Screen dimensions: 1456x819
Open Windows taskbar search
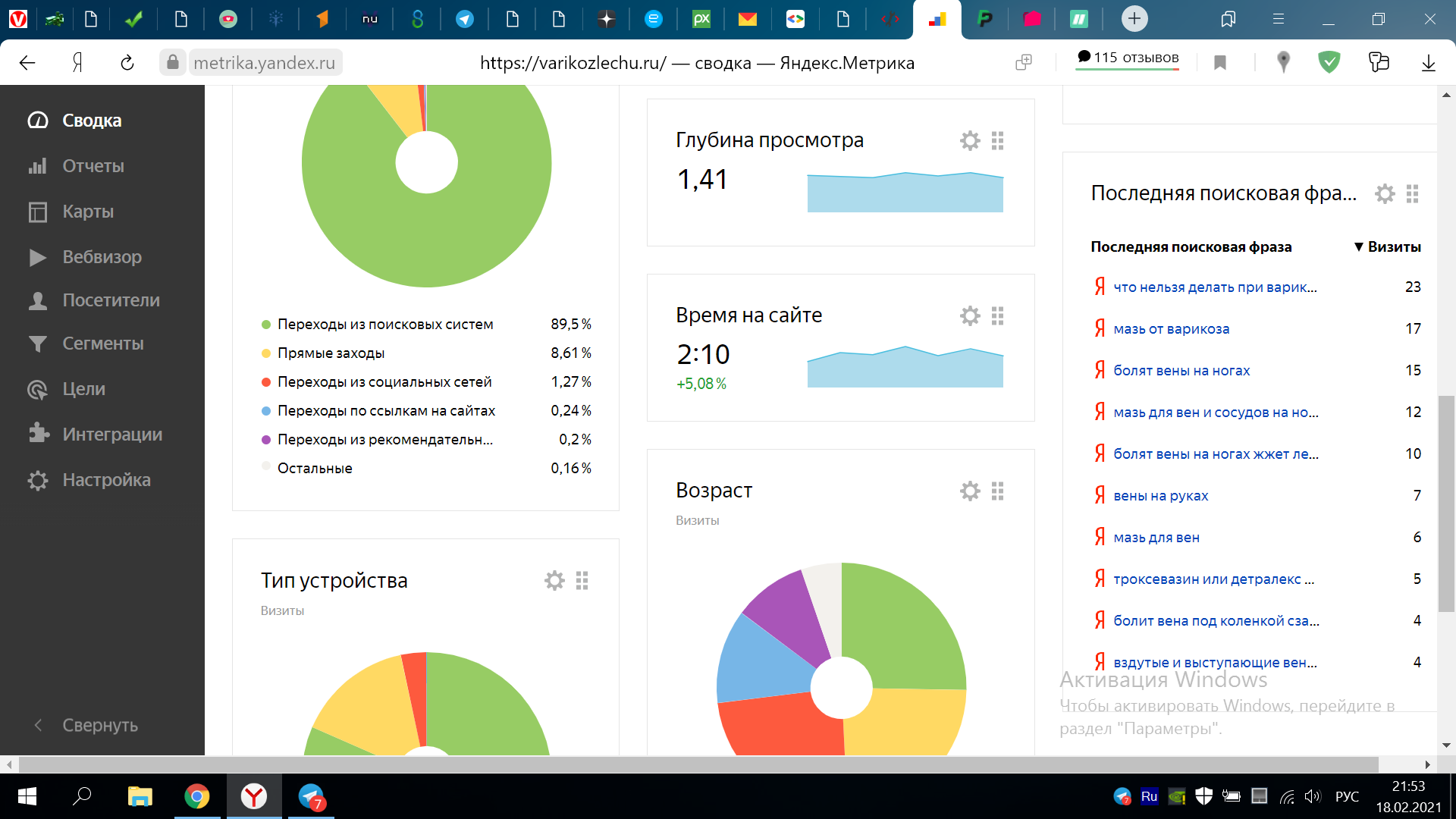tap(82, 796)
